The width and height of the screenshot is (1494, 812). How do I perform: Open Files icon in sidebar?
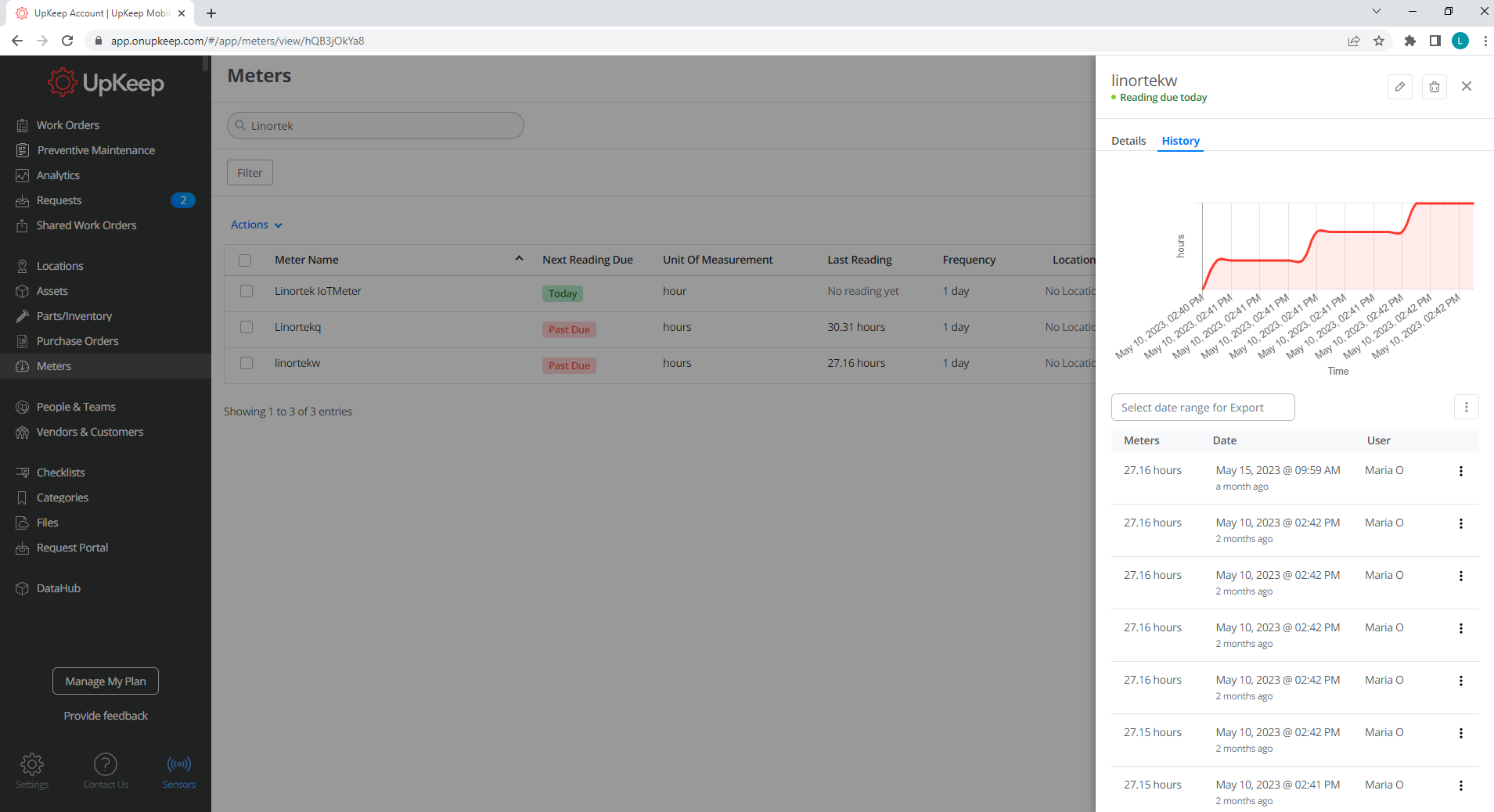23,523
